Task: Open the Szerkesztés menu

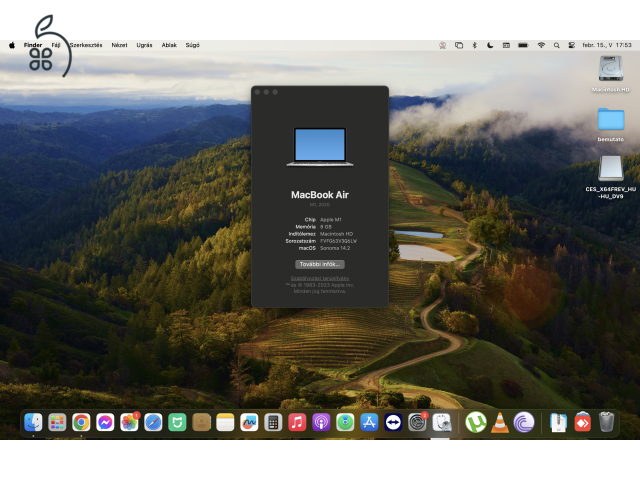Action: (86, 45)
